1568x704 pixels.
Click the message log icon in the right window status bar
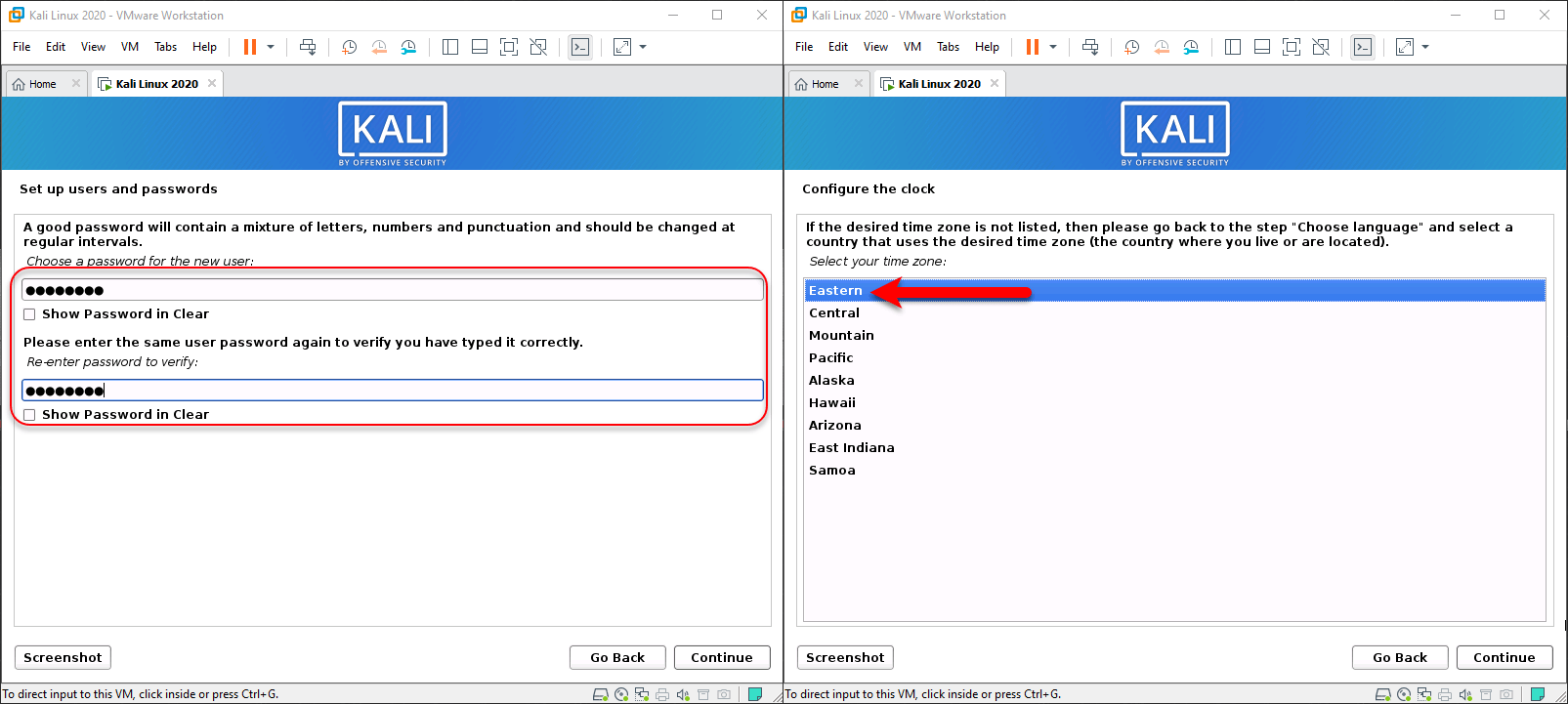click(1538, 694)
